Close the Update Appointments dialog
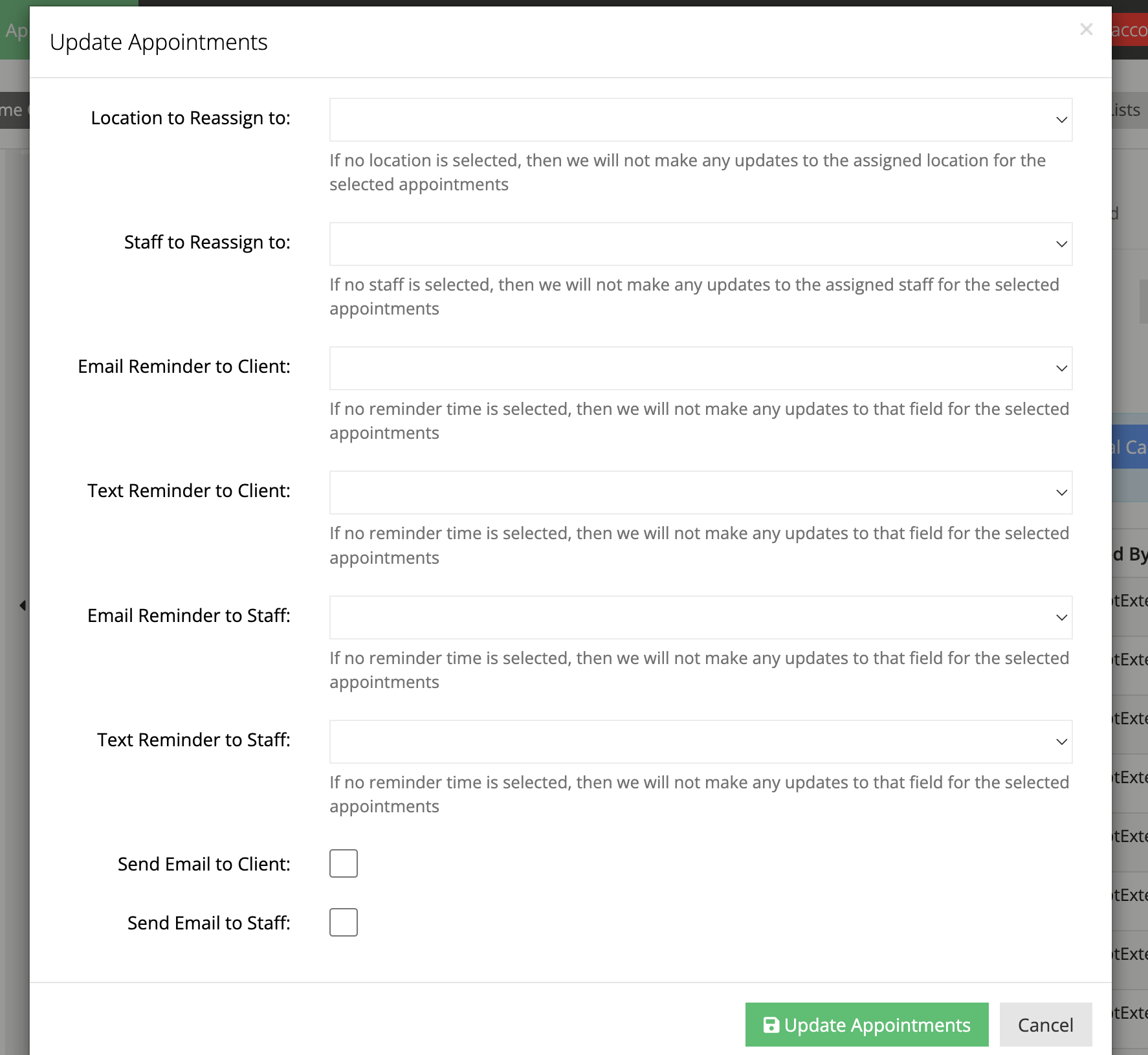 1087,29
